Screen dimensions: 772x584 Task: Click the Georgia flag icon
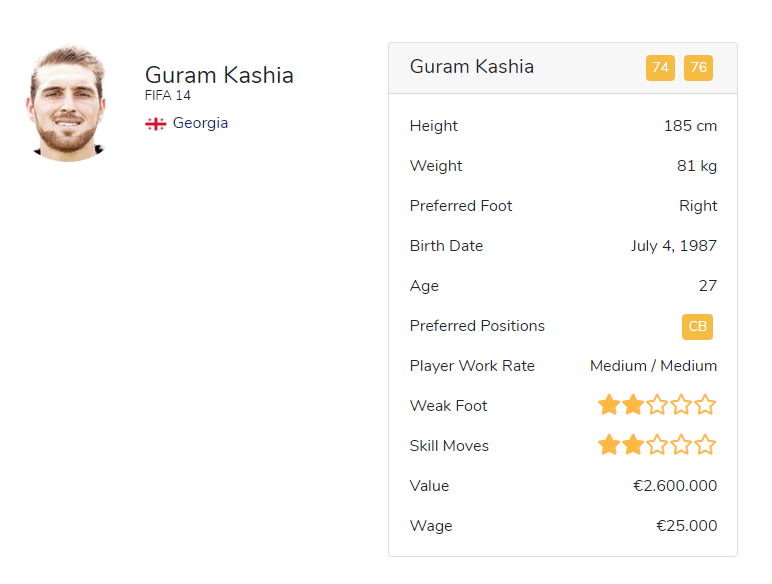pyautogui.click(x=155, y=124)
